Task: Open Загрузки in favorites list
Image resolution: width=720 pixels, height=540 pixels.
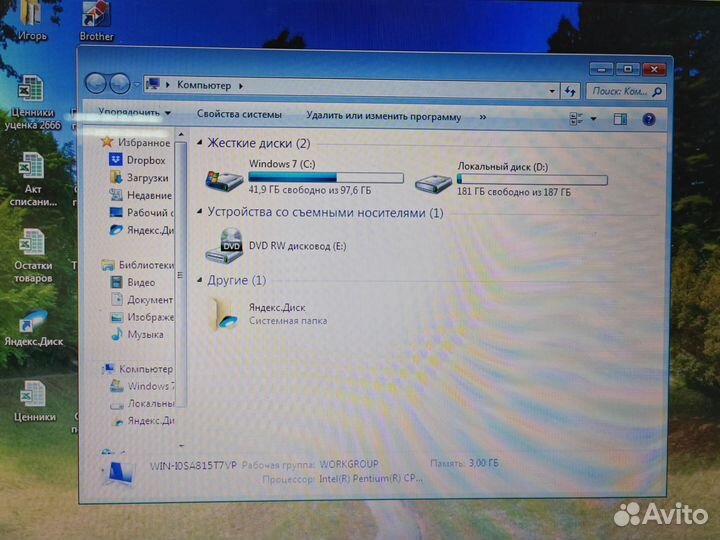Action: coord(139,177)
